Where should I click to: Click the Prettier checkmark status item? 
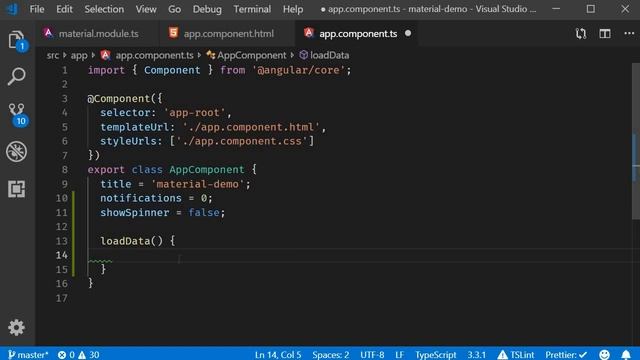566,355
